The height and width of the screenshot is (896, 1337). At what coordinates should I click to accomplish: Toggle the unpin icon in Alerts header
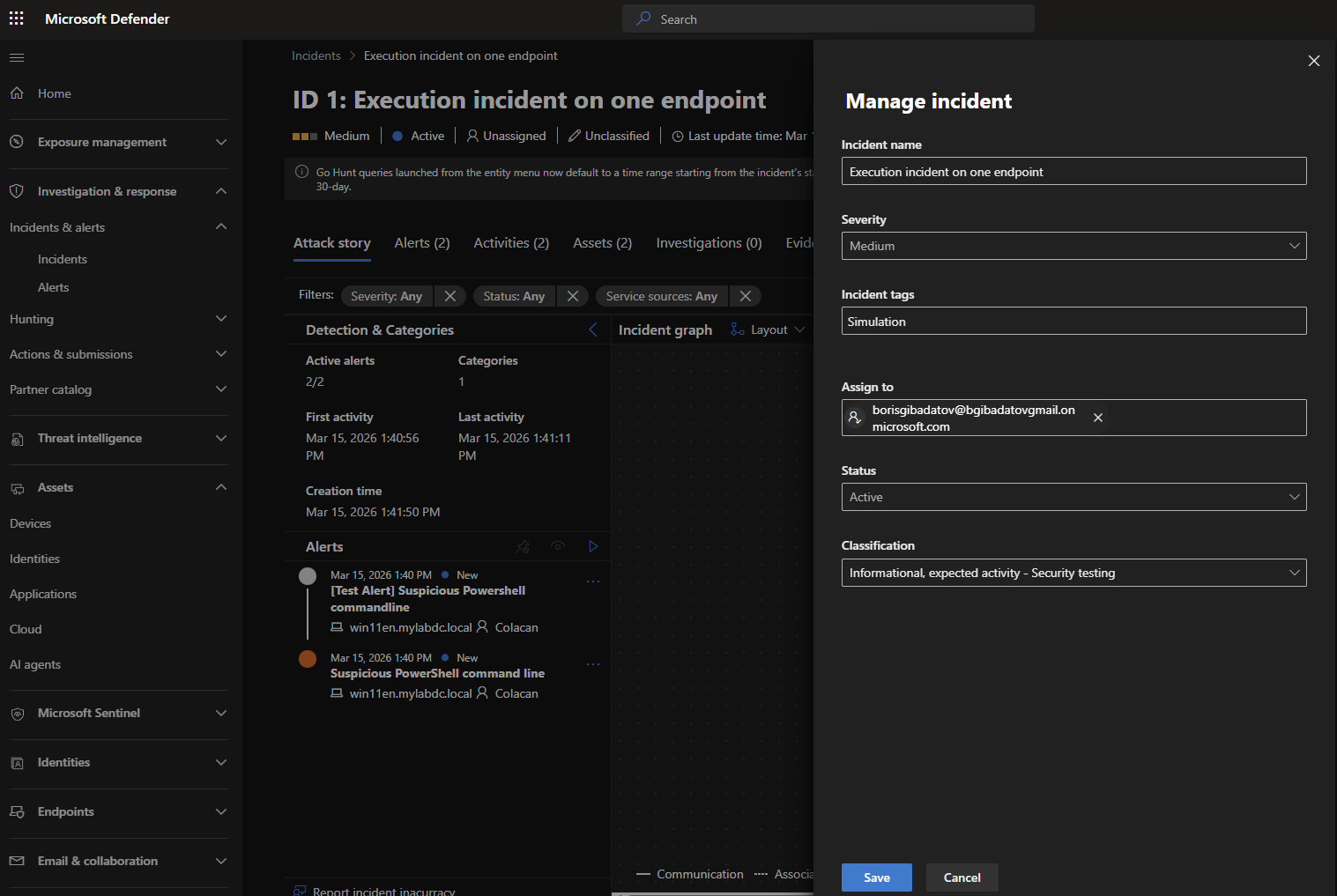click(523, 546)
